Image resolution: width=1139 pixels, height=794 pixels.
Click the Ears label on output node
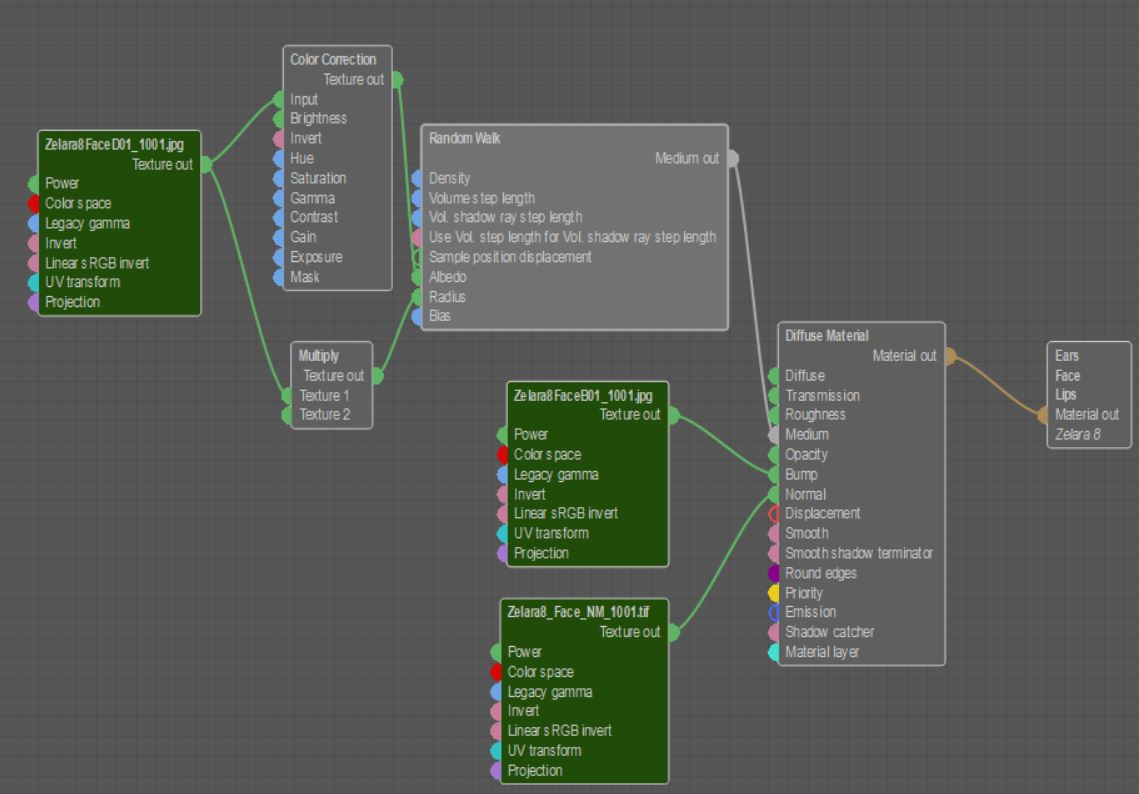click(x=1067, y=356)
